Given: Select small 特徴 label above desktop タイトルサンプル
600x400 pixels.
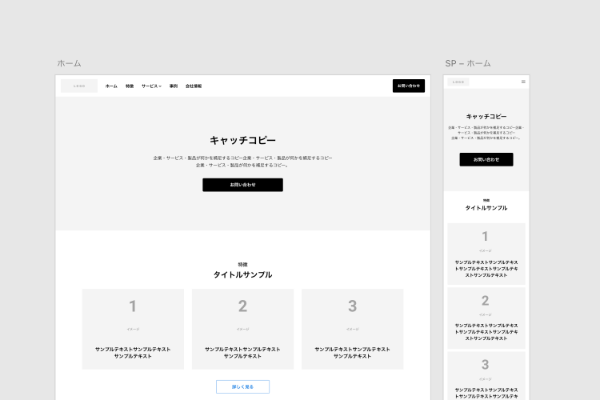Looking at the screenshot, I should click(x=243, y=264).
